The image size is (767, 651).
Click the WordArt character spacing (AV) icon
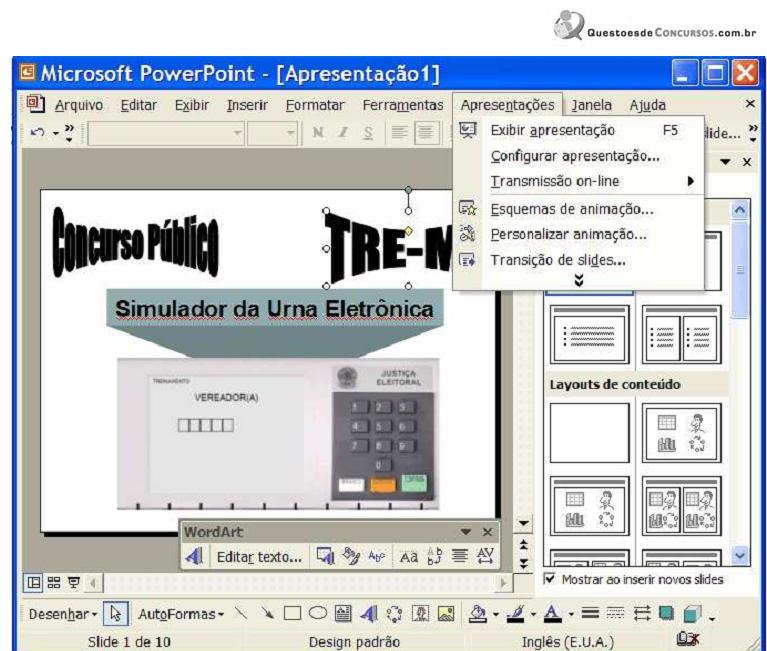(x=485, y=556)
